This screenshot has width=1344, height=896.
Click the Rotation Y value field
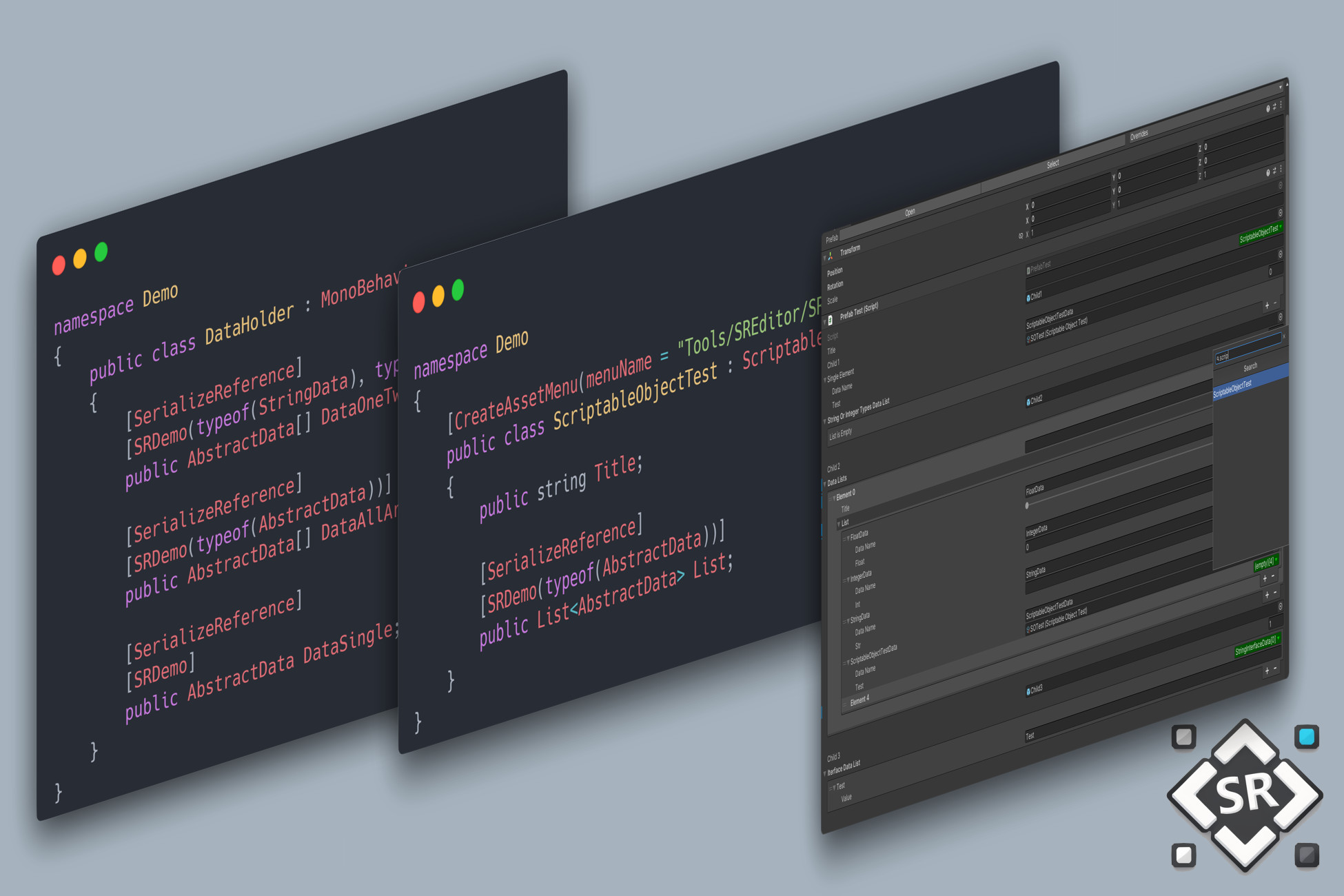(1157, 177)
